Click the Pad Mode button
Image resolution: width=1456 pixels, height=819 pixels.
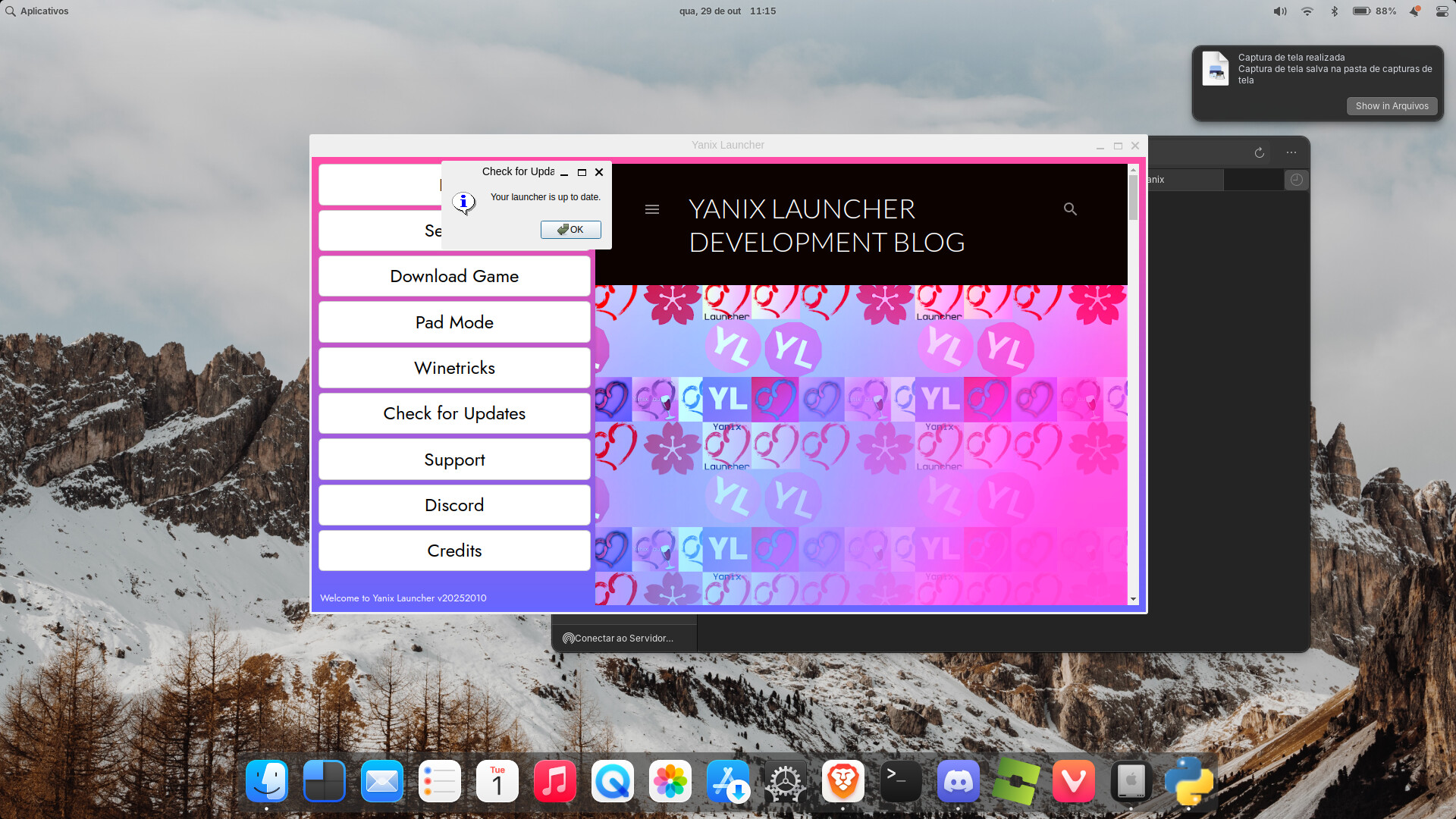pos(454,322)
